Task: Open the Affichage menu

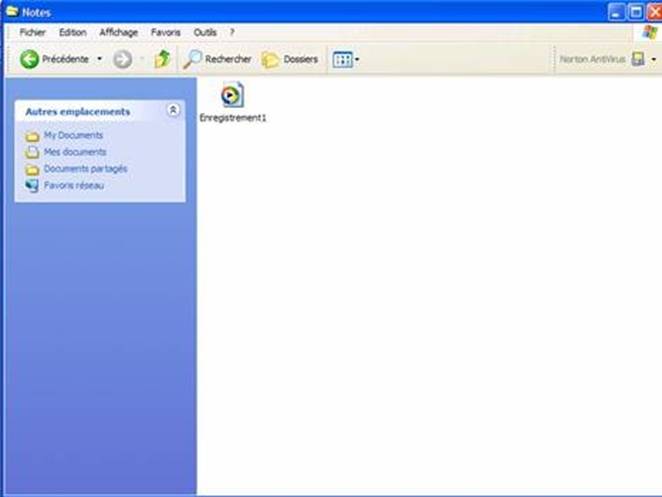Action: point(118,33)
